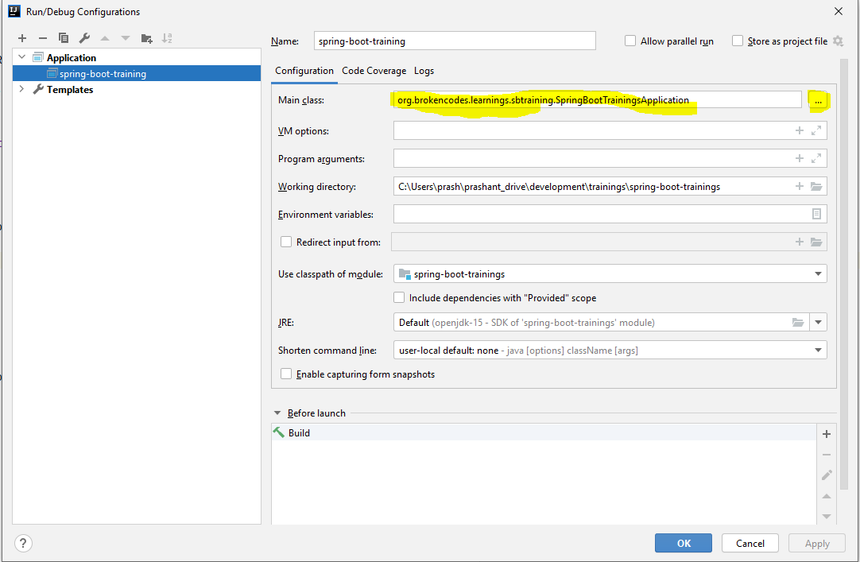
Task: Expand the Templates tree node
Action: 22,89
